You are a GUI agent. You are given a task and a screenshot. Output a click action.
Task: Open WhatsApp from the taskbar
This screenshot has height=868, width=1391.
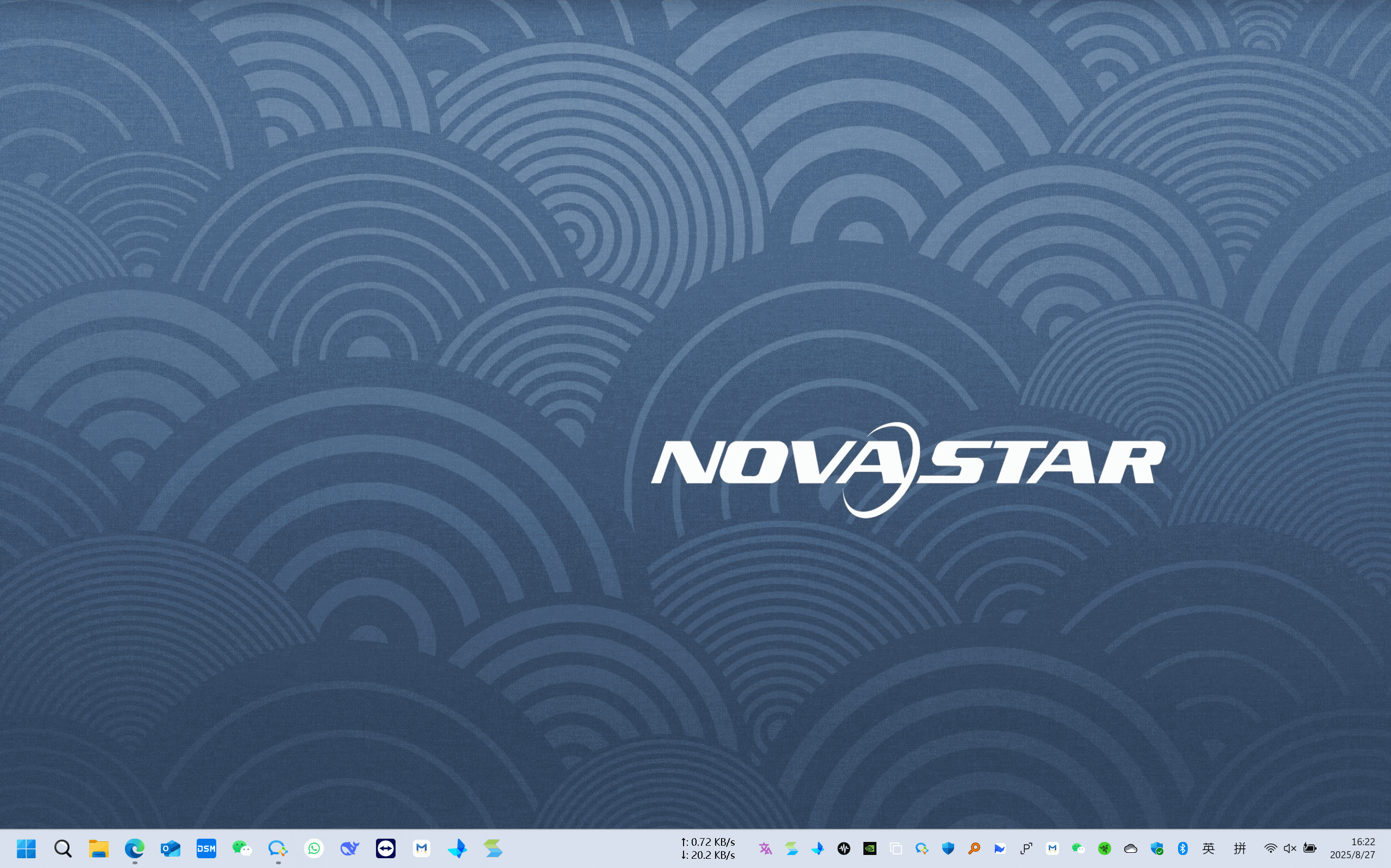coord(314,848)
